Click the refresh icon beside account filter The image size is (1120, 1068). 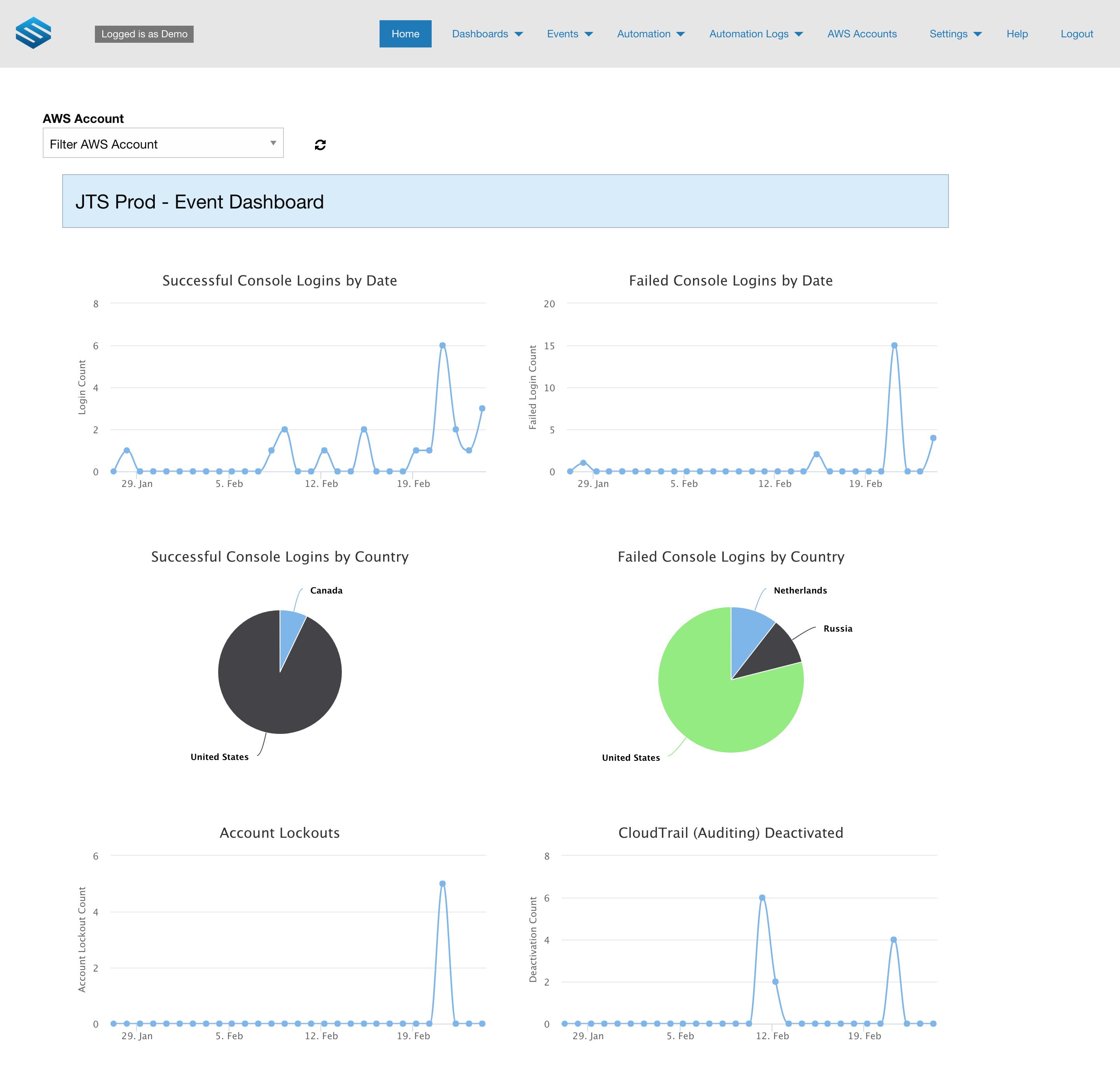click(x=320, y=145)
